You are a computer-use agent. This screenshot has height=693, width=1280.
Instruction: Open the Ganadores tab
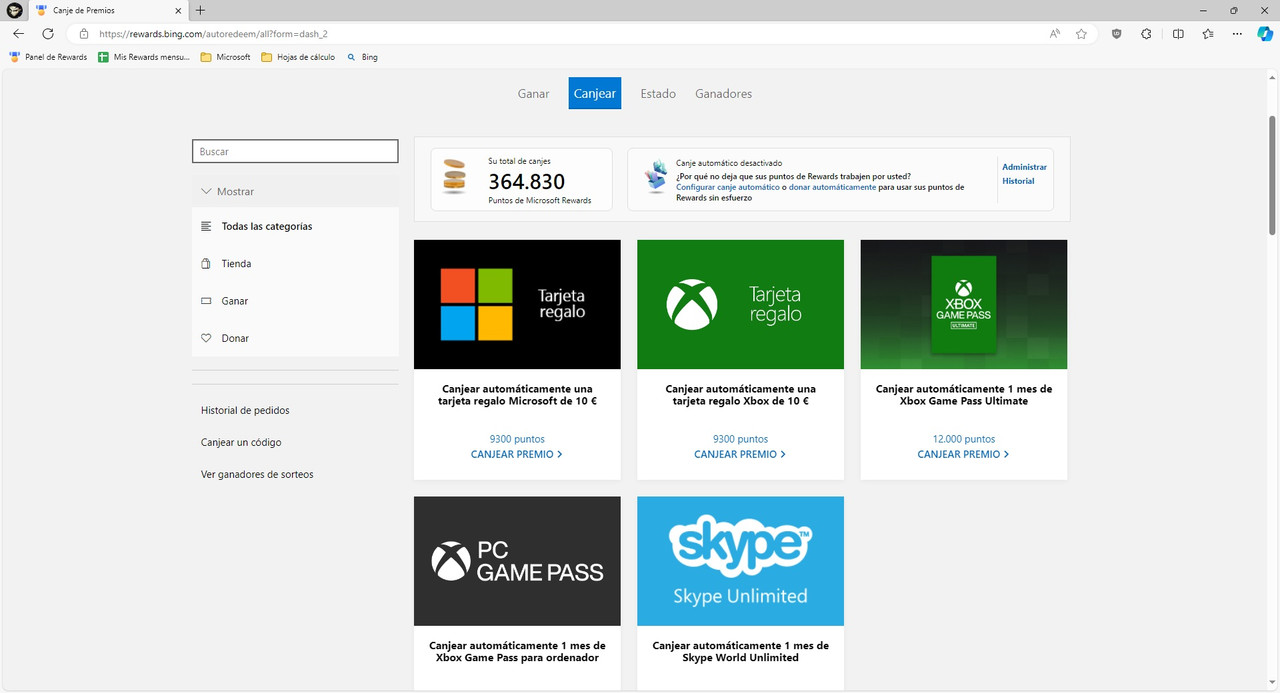point(723,93)
